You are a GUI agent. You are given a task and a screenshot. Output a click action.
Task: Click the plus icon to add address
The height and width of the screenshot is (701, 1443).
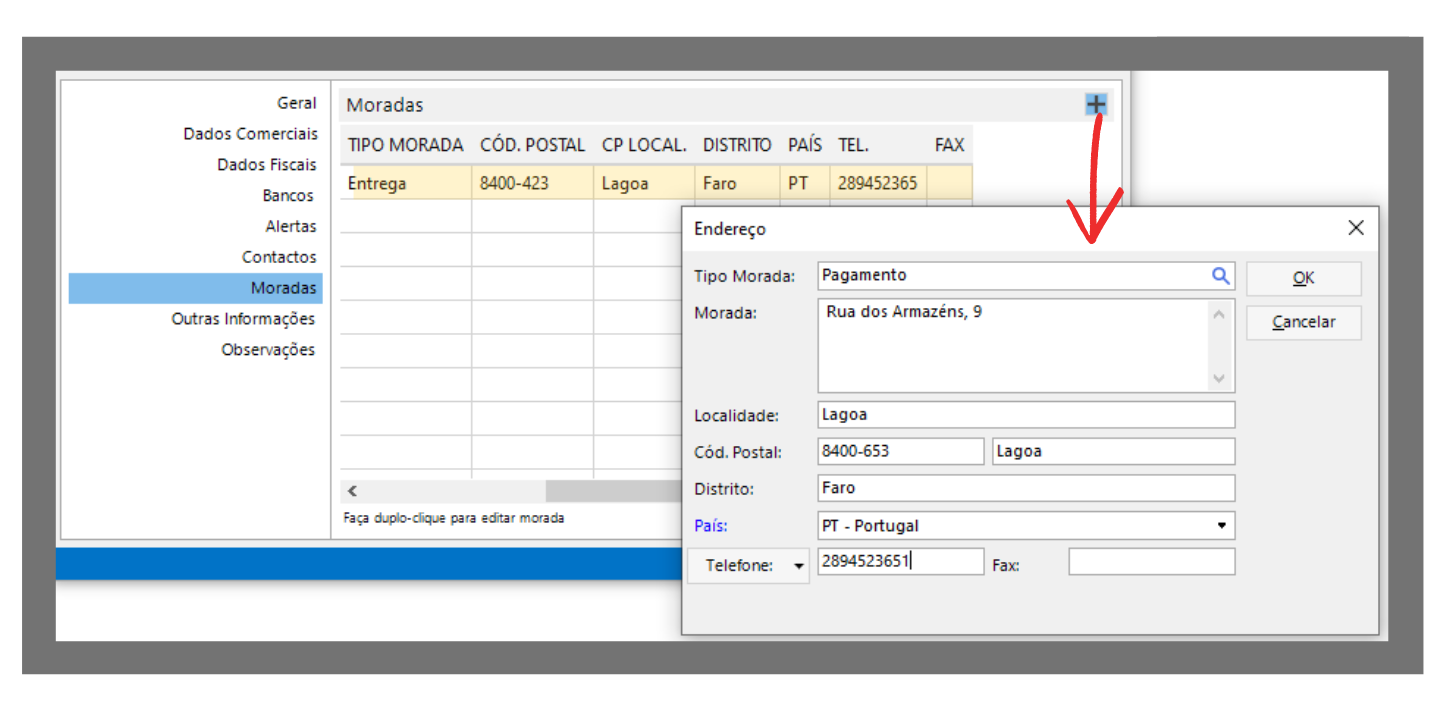tap(1096, 104)
